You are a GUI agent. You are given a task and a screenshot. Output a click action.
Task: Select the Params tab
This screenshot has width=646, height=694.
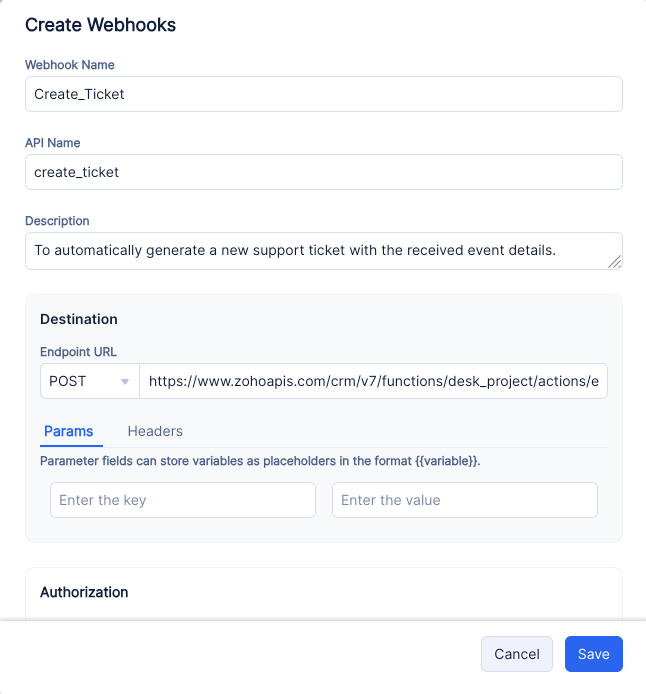tap(69, 431)
